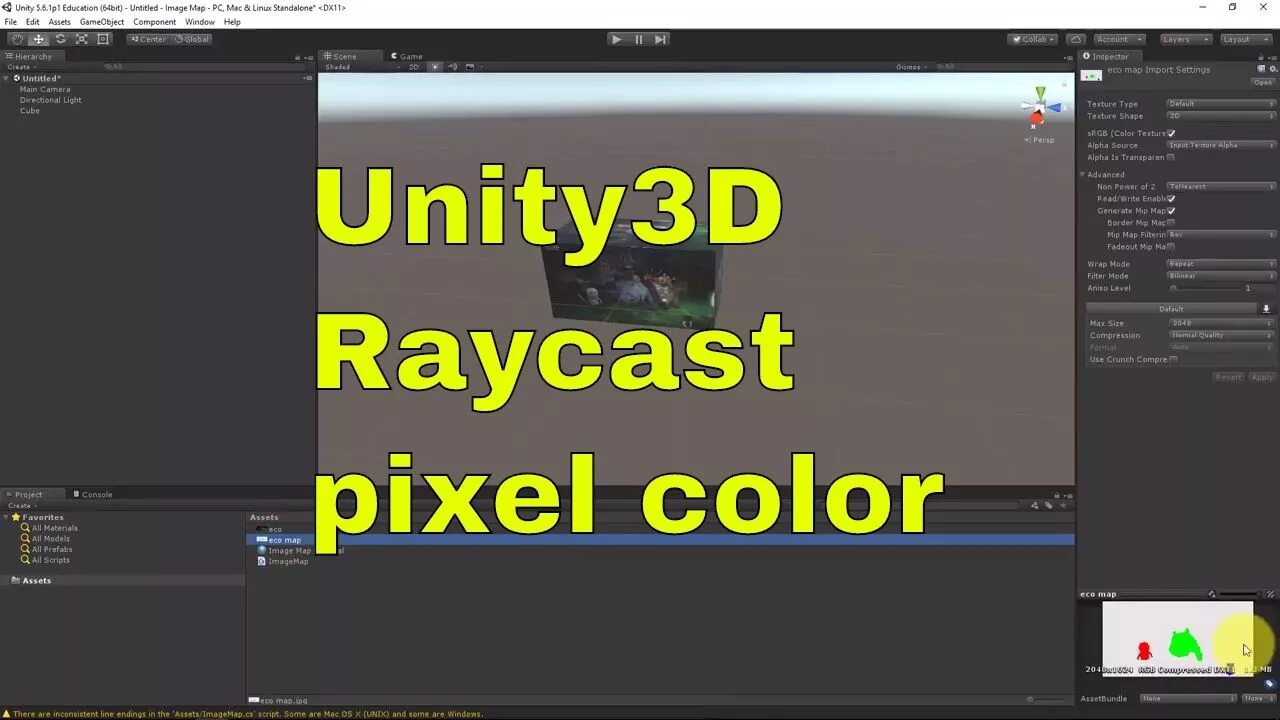
Task: Open the Window menu
Action: (x=200, y=22)
